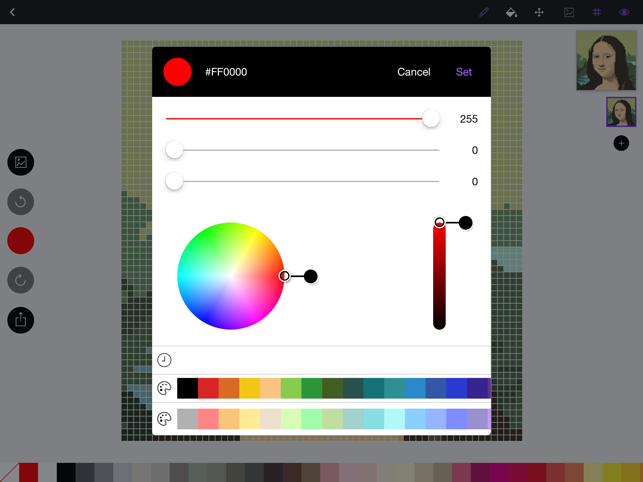The width and height of the screenshot is (643, 482).
Task: Open the recent colors clock row
Action: pos(164,360)
